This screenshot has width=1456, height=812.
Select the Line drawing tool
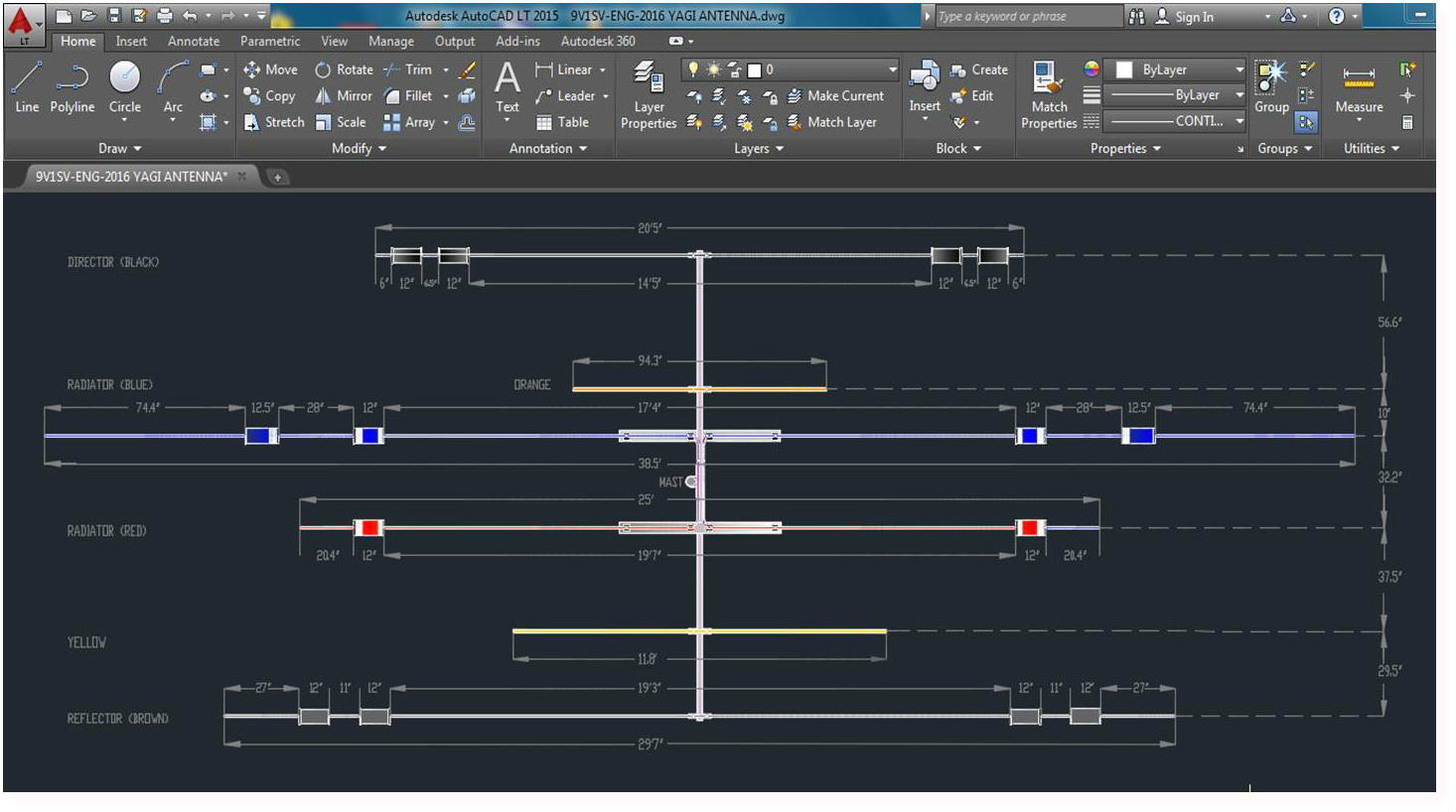(x=27, y=85)
